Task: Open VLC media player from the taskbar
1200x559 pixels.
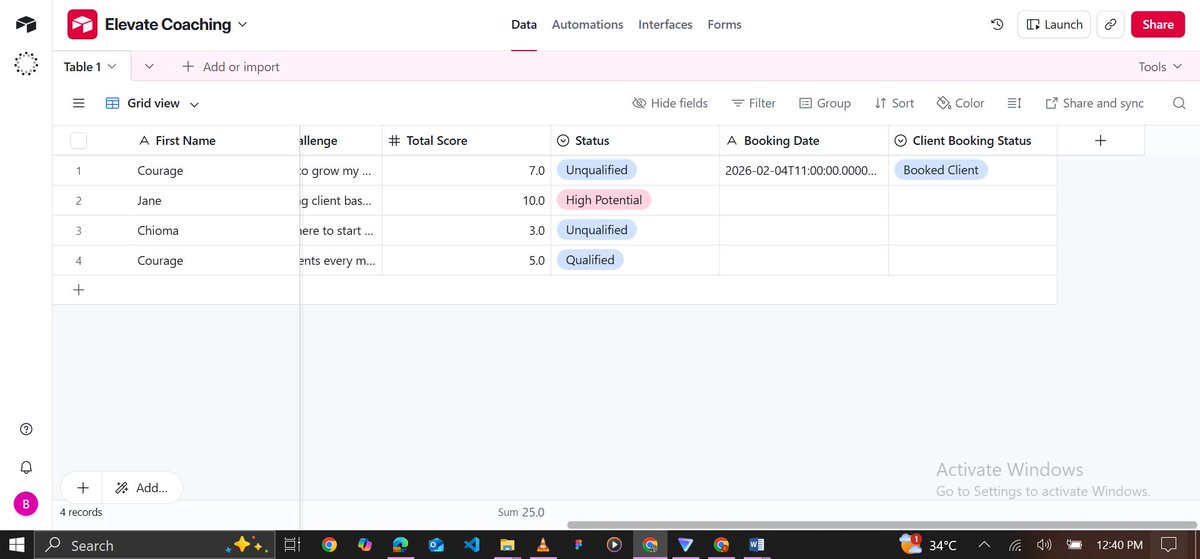Action: (543, 545)
